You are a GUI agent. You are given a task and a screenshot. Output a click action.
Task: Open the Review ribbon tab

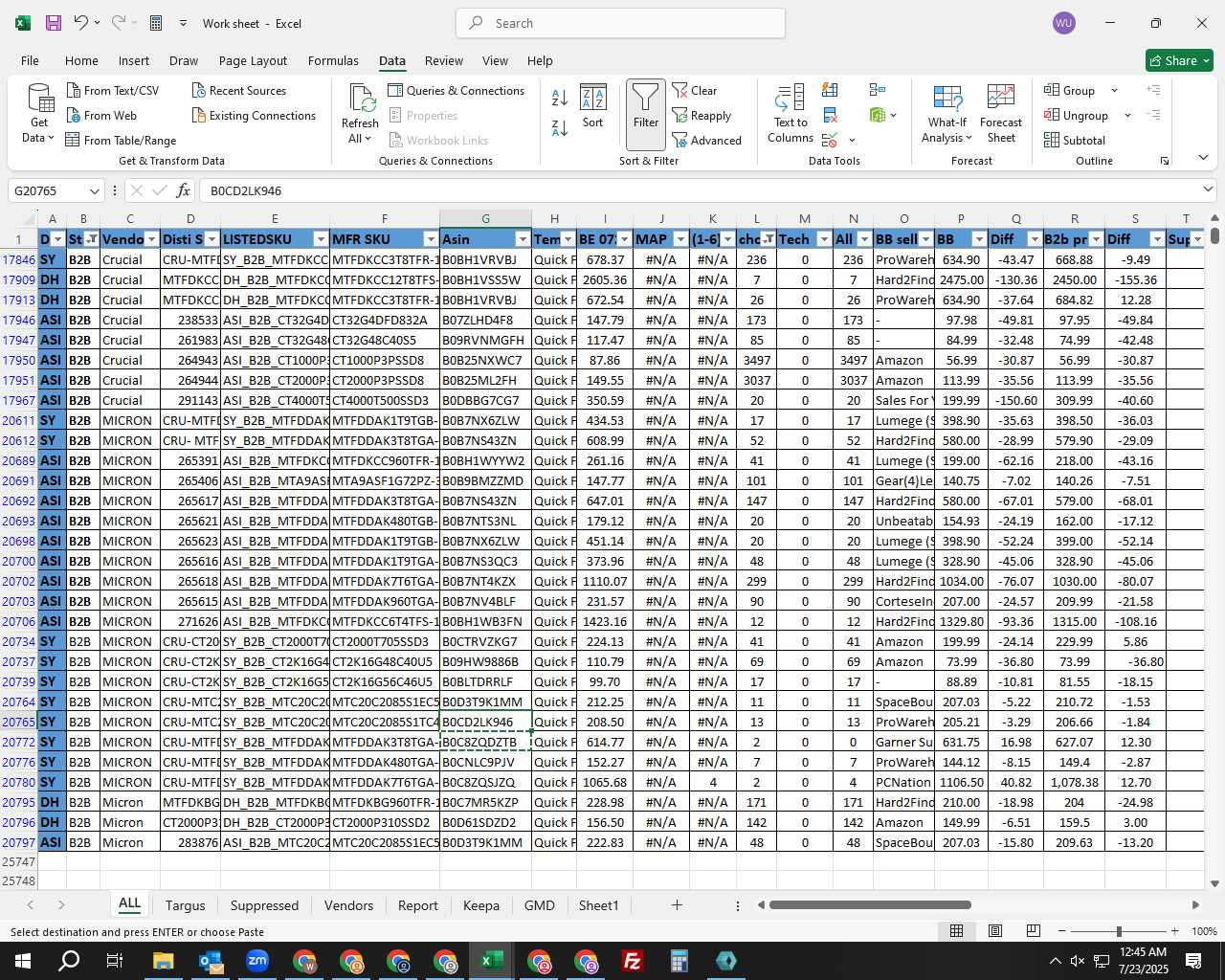(x=444, y=60)
